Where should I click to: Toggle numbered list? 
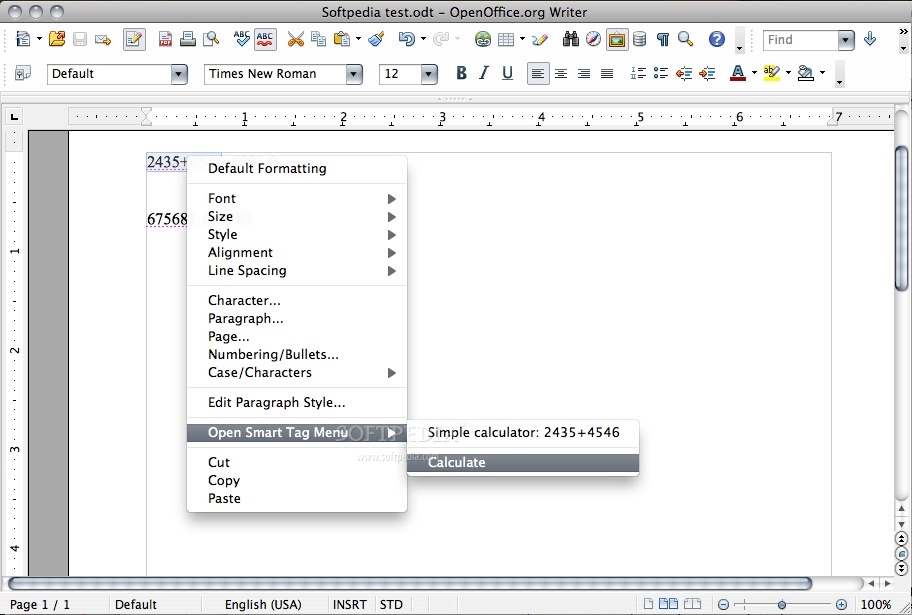[x=638, y=73]
